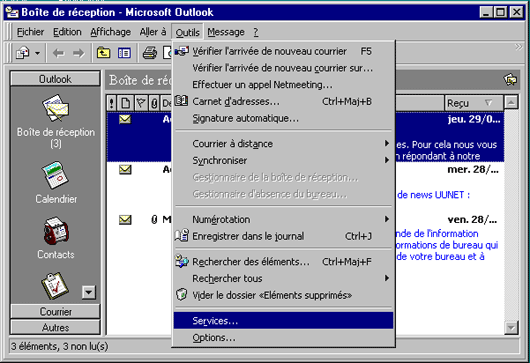Choose Effectuer un appel Netmeeting...
The width and height of the screenshot is (530, 363).
[283, 85]
